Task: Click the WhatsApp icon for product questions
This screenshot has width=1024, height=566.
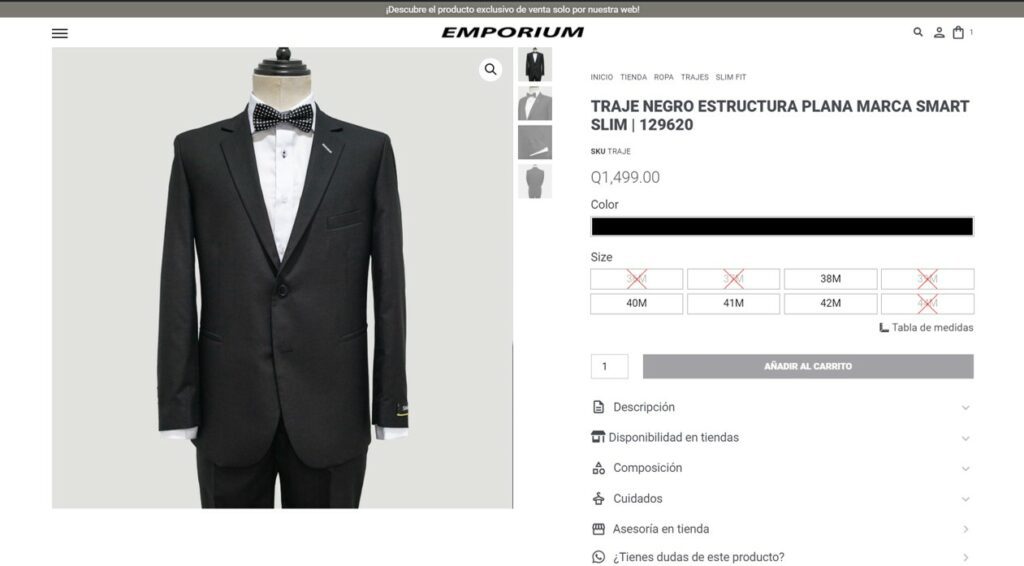Action: 598,557
